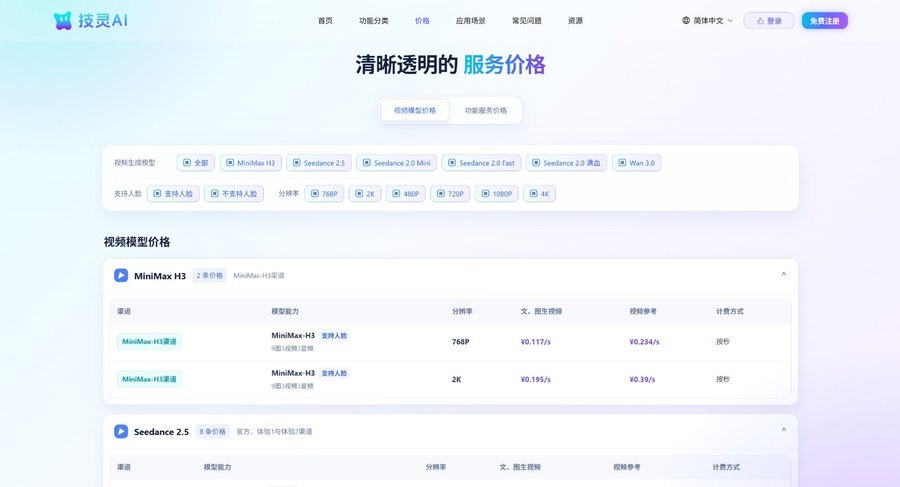The width and height of the screenshot is (900, 487).
Task: Toggle the Seedance 2.0 Mini filter
Action: point(397,163)
